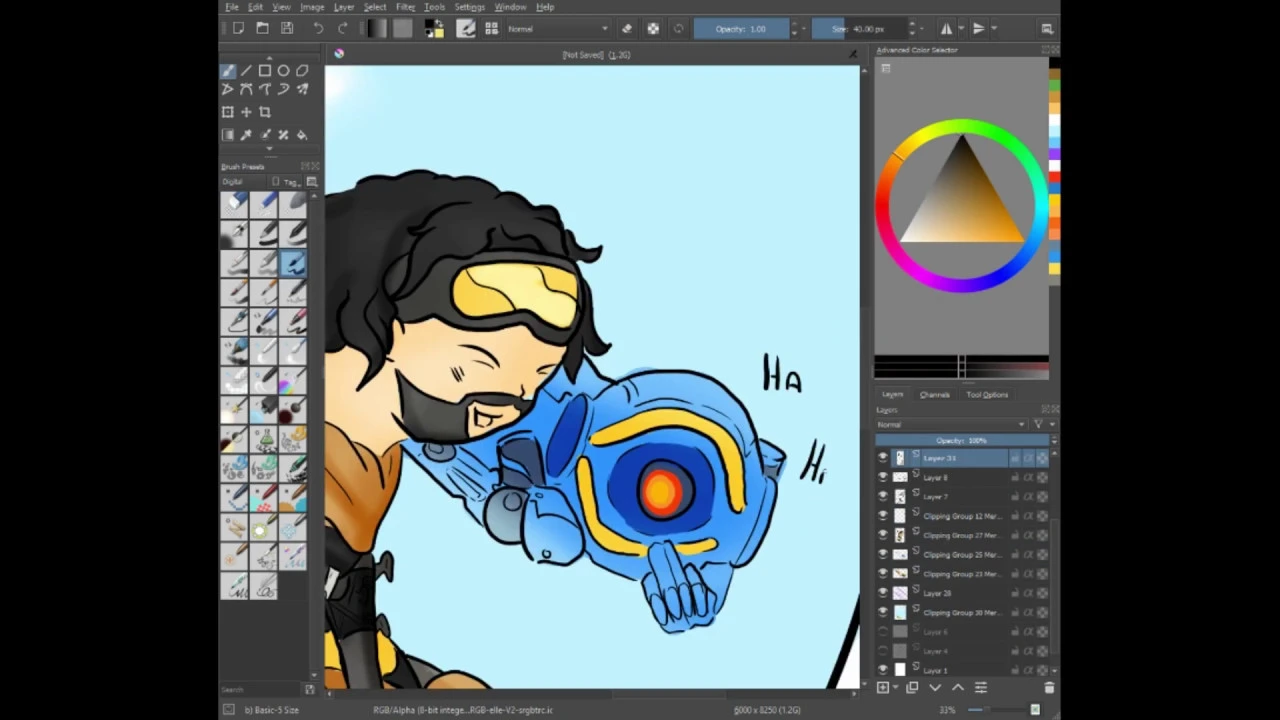1280x720 pixels.
Task: Select the Smart Patch tool
Action: [x=283, y=135]
